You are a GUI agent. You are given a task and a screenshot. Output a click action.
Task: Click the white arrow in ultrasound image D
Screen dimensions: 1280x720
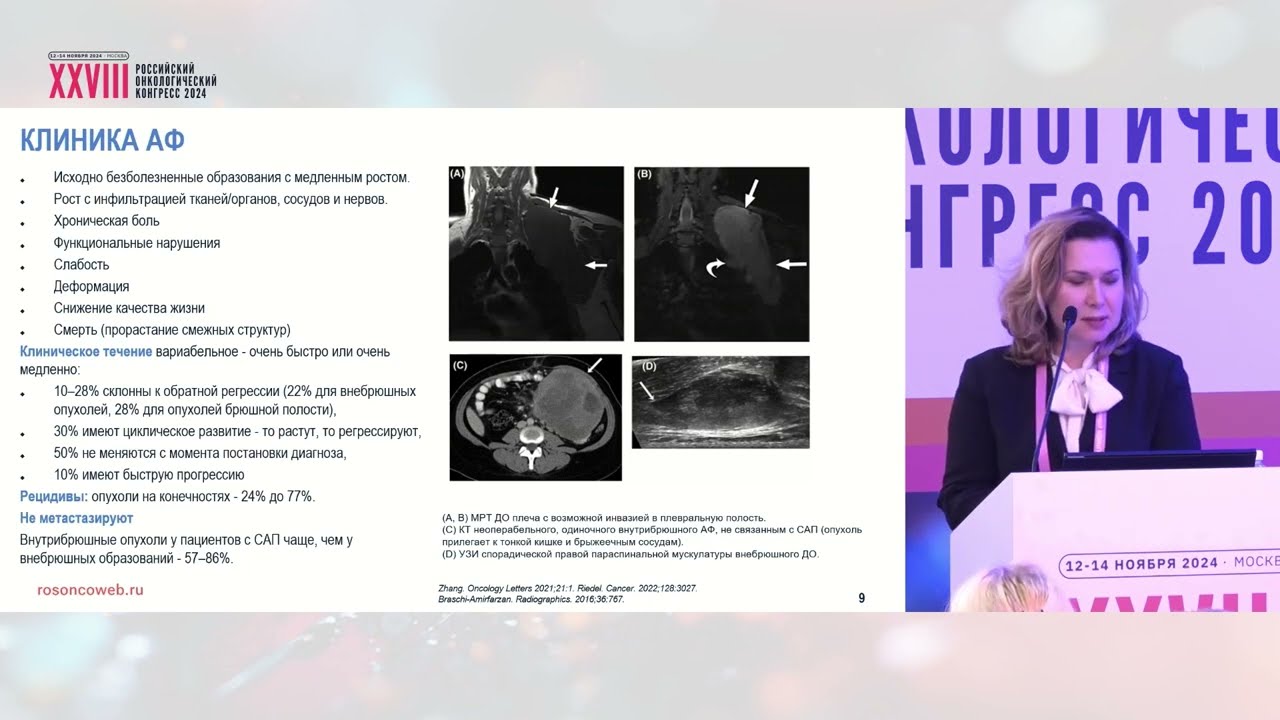tap(650, 392)
